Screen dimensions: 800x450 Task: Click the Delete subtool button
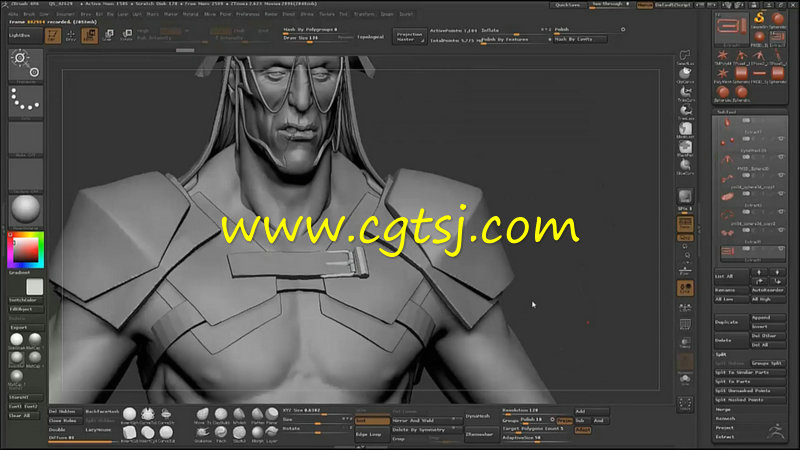[x=731, y=340]
